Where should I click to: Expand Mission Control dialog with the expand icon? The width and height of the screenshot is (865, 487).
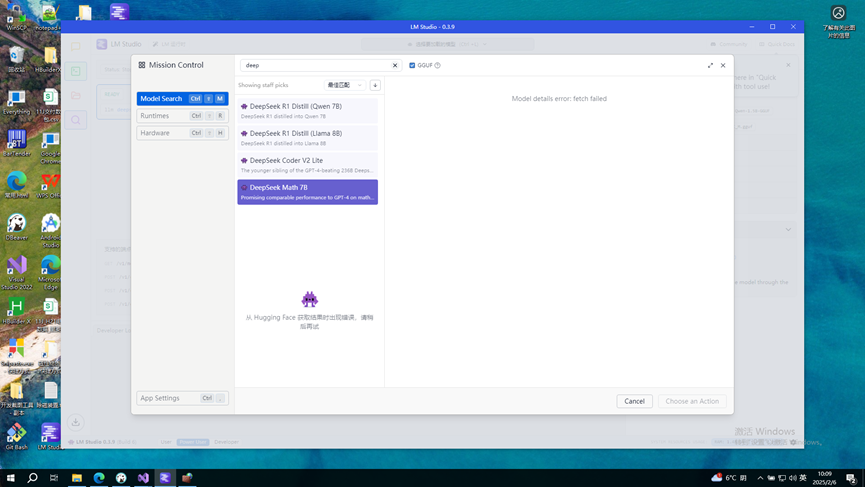[710, 65]
